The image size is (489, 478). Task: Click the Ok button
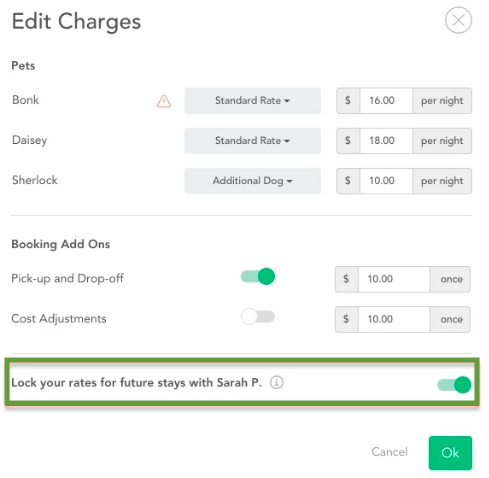[x=450, y=453]
